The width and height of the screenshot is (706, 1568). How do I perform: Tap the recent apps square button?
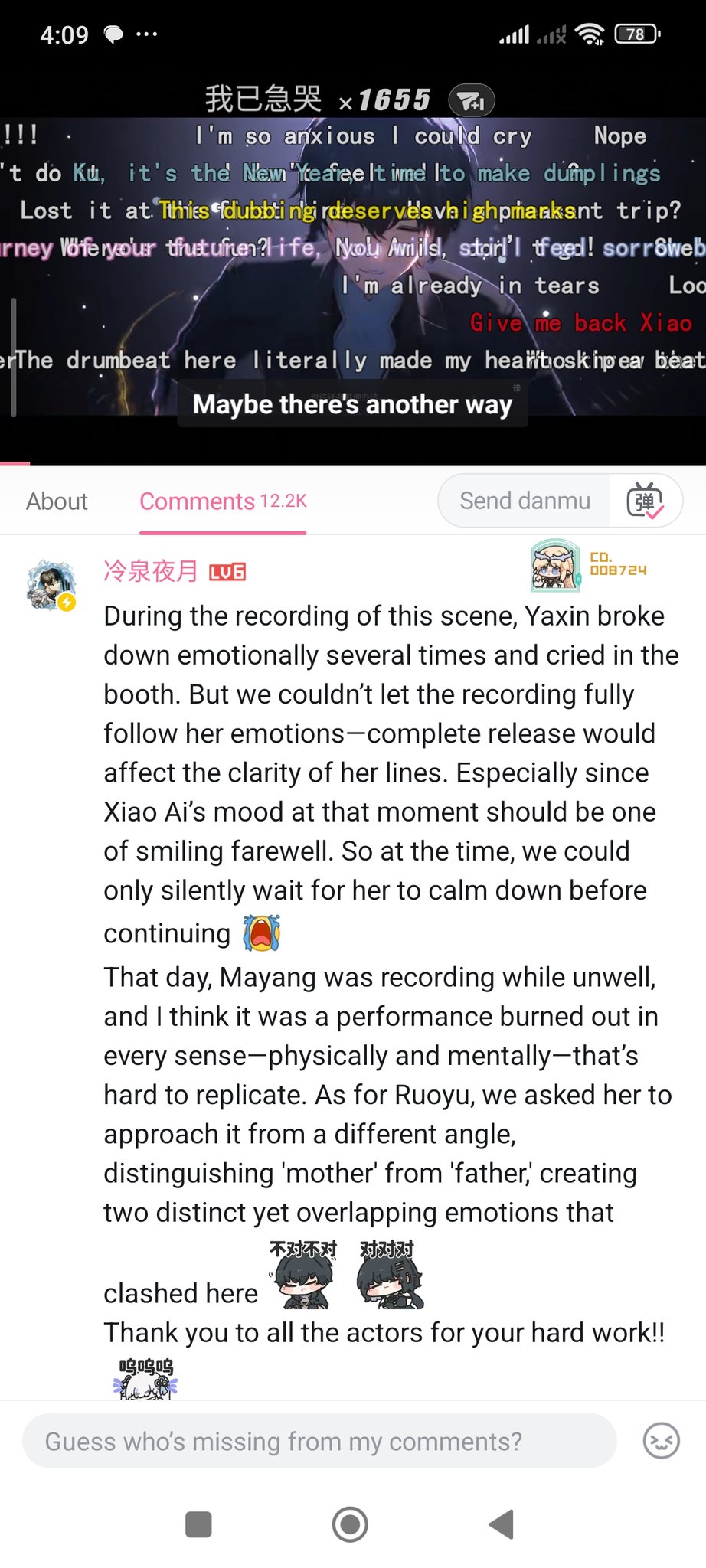coord(199,1524)
